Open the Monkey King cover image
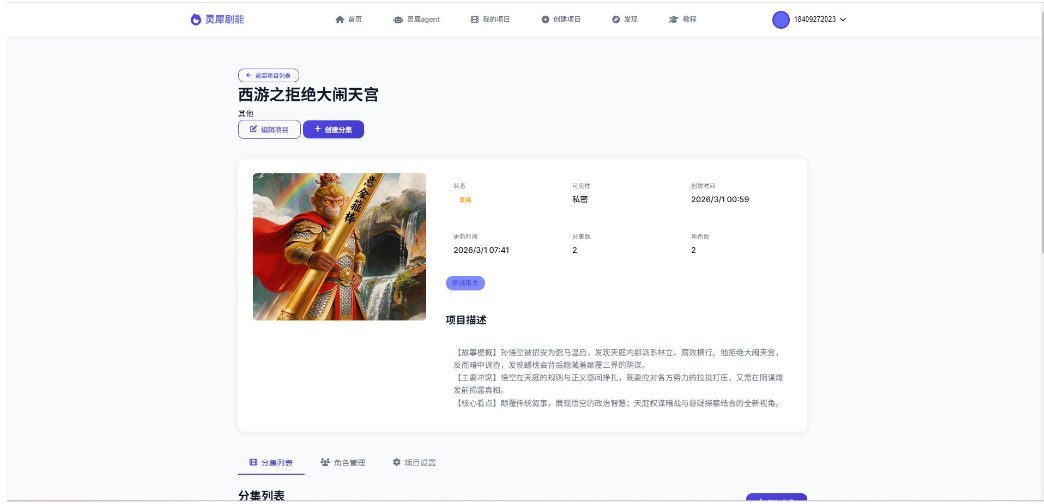1044x504 pixels. (340, 247)
